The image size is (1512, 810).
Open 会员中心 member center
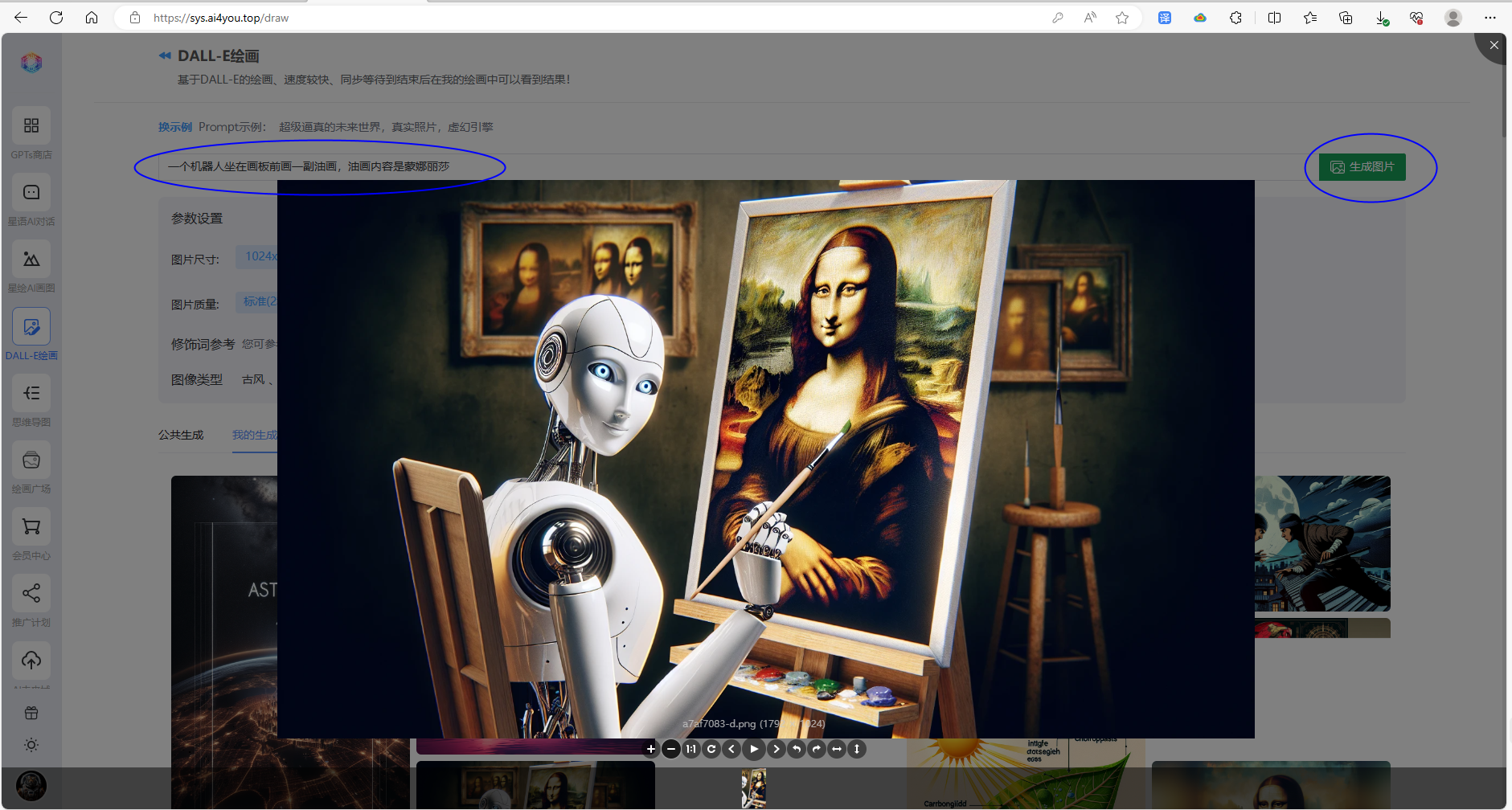pos(31,534)
